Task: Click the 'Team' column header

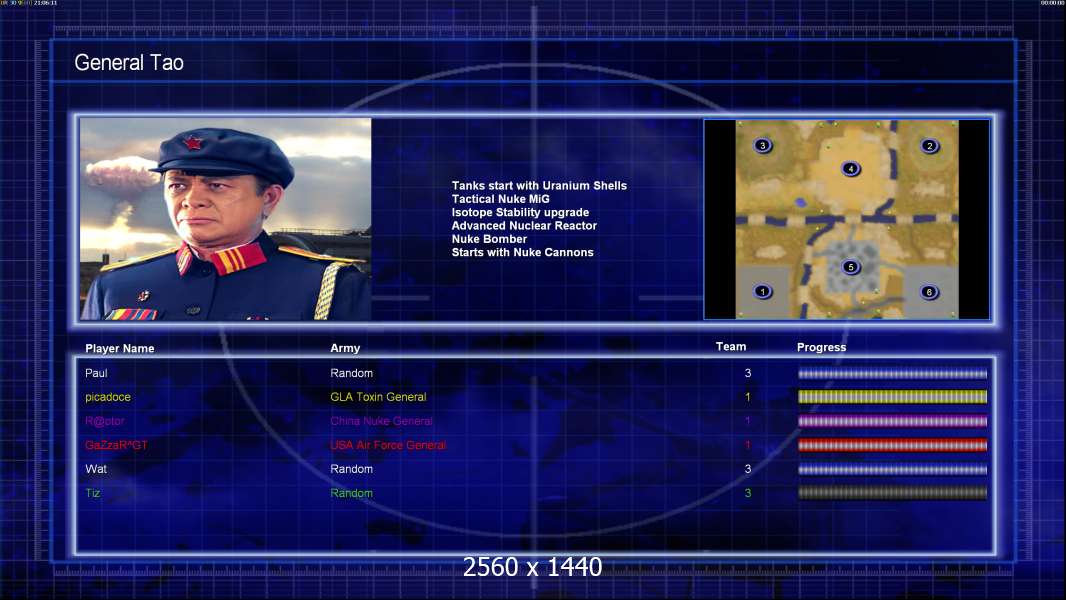Action: coord(731,347)
